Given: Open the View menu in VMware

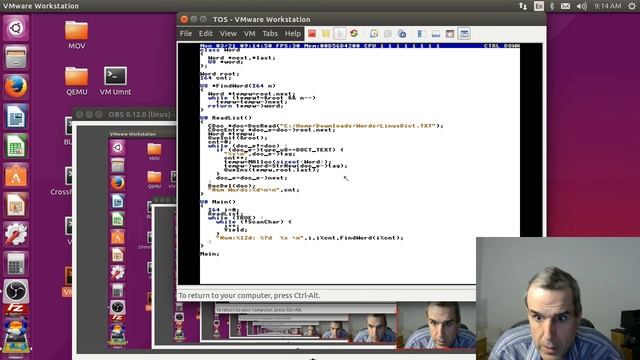Looking at the screenshot, I should (228, 33).
